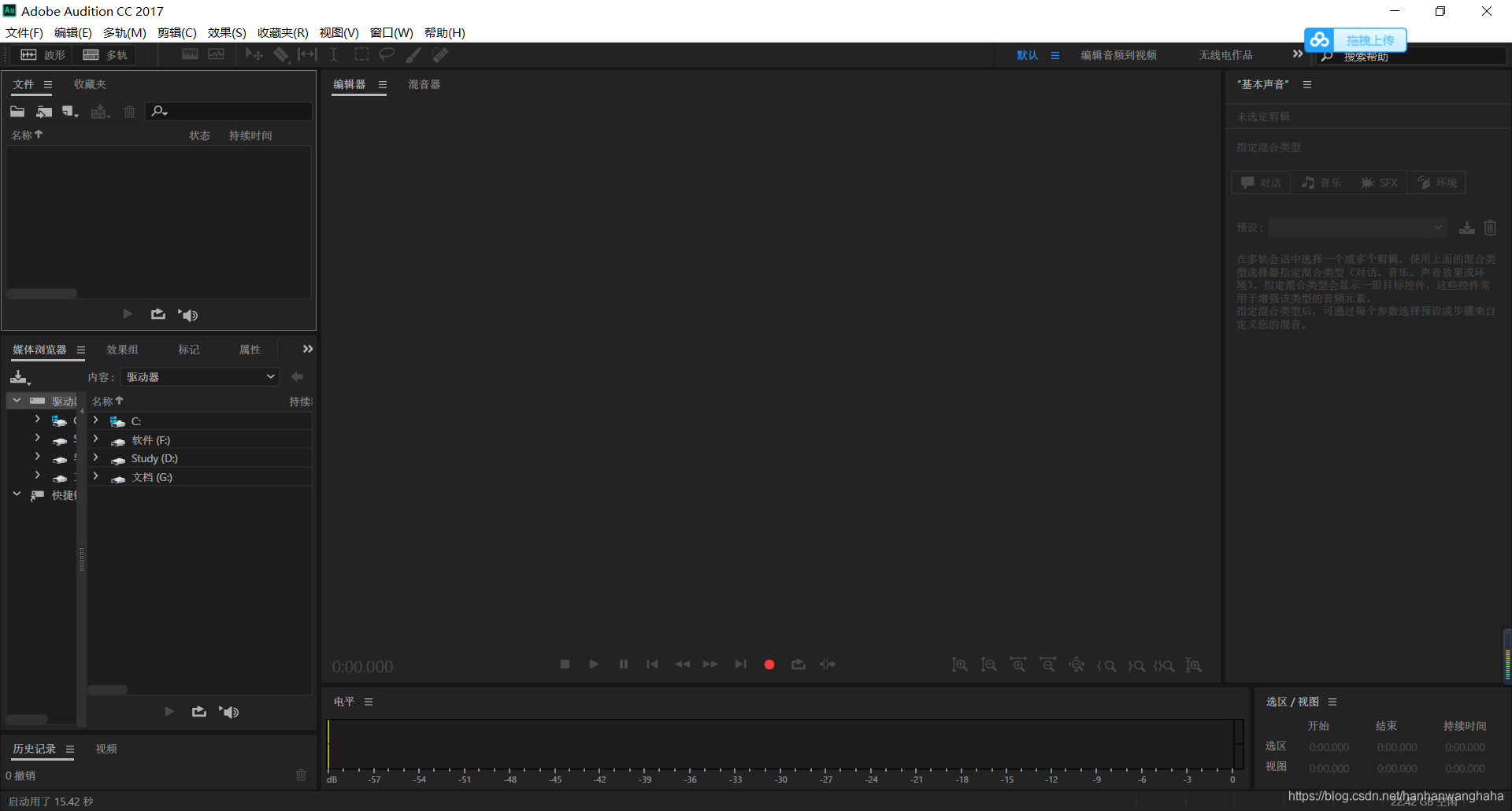Switch to the 效果组 tab
The image size is (1512, 811).
(122, 350)
